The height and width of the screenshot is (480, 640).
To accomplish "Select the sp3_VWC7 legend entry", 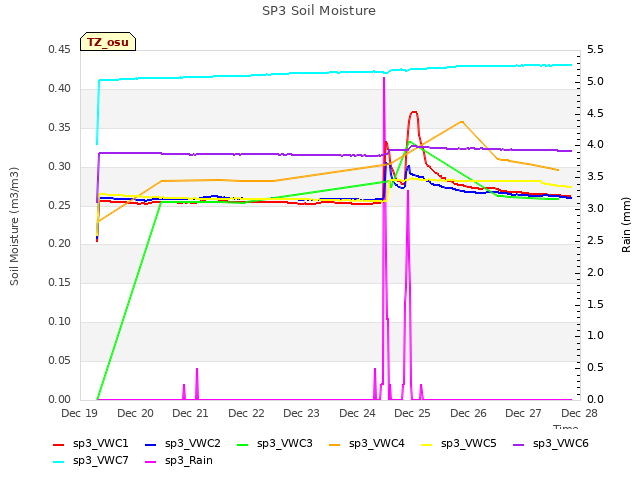I will tap(91, 461).
